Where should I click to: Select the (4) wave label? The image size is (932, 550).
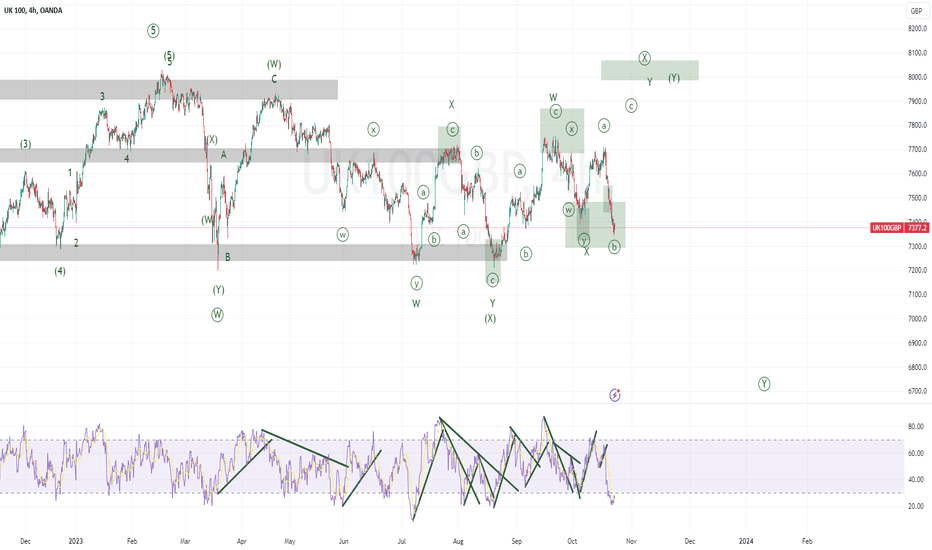tap(60, 272)
